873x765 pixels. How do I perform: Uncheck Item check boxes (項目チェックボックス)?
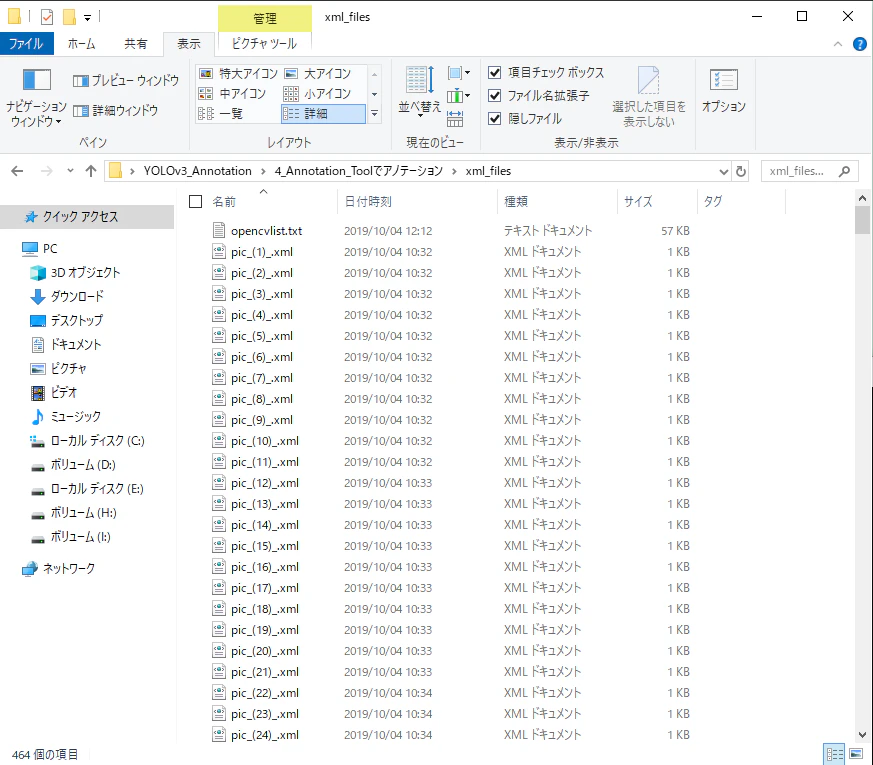pos(494,72)
